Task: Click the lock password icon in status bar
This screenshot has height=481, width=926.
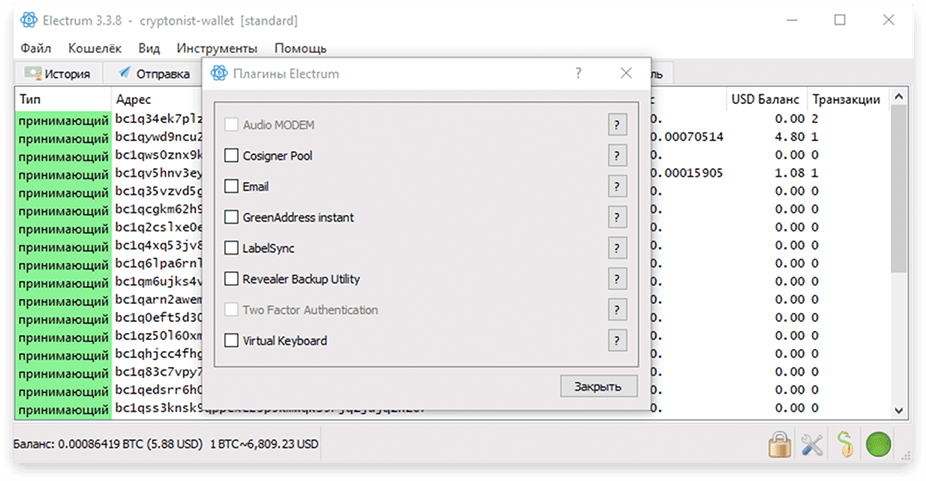Action: pyautogui.click(x=780, y=444)
